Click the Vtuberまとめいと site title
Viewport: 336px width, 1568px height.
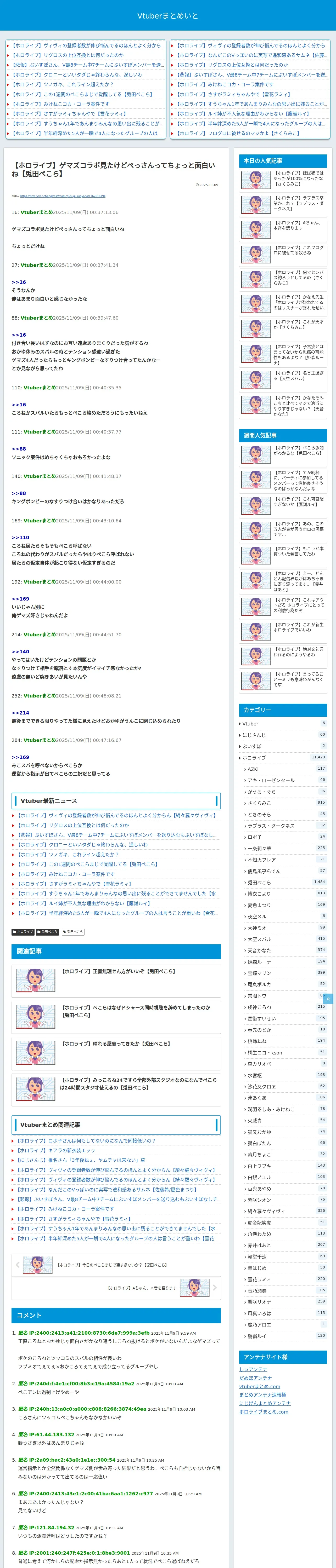click(168, 16)
